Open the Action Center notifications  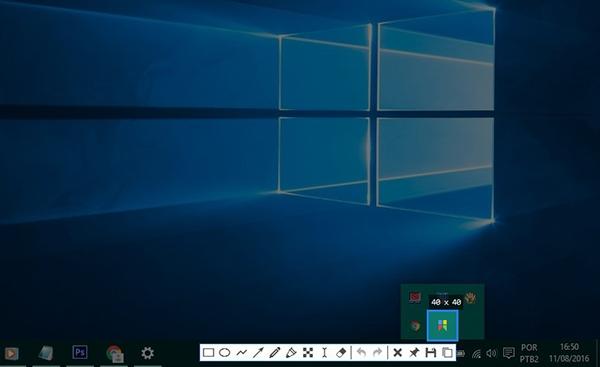[x=509, y=353]
